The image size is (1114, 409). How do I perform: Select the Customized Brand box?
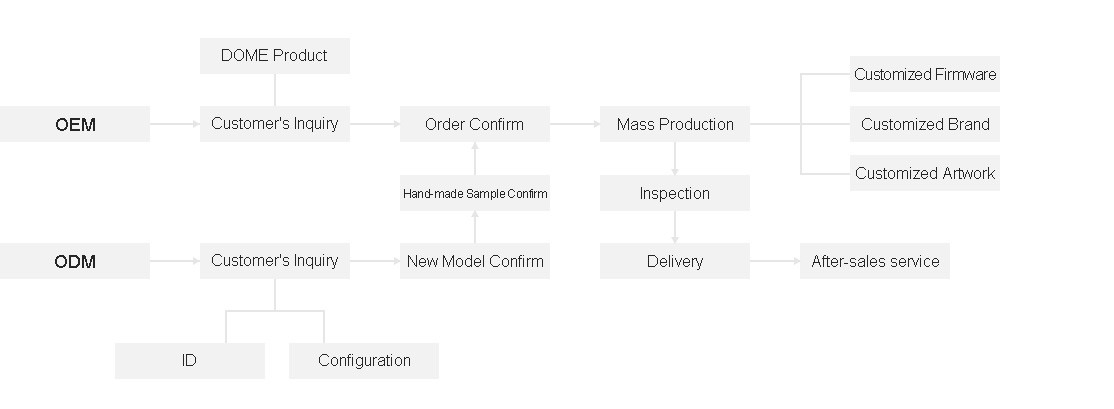pos(924,124)
